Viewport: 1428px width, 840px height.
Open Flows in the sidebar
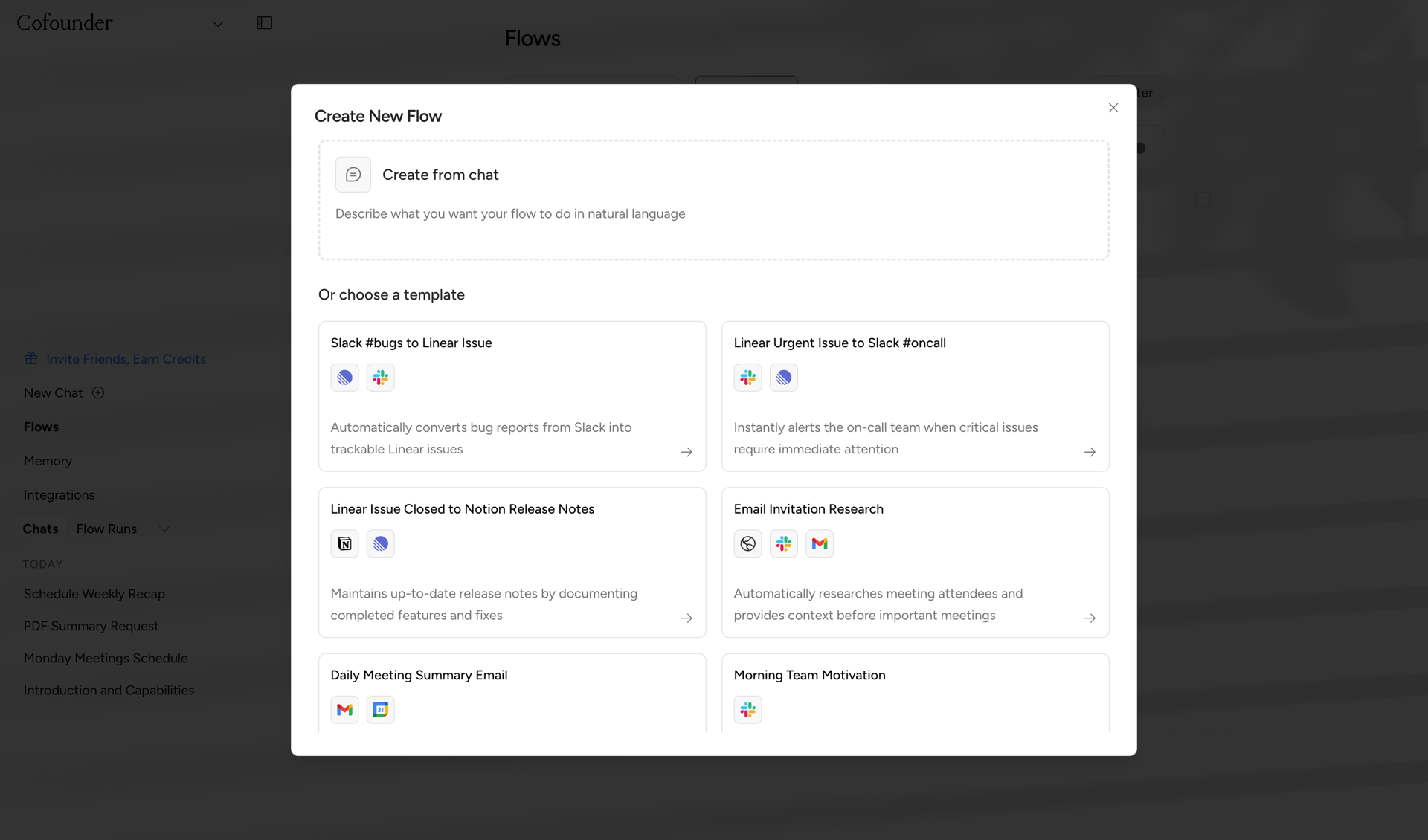click(42, 427)
